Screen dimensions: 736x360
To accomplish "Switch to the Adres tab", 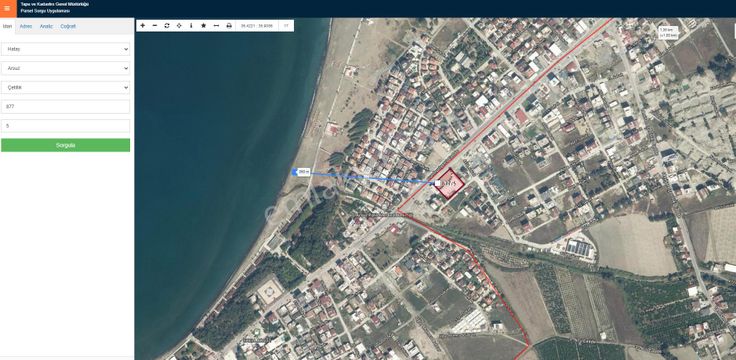I will click(x=26, y=26).
